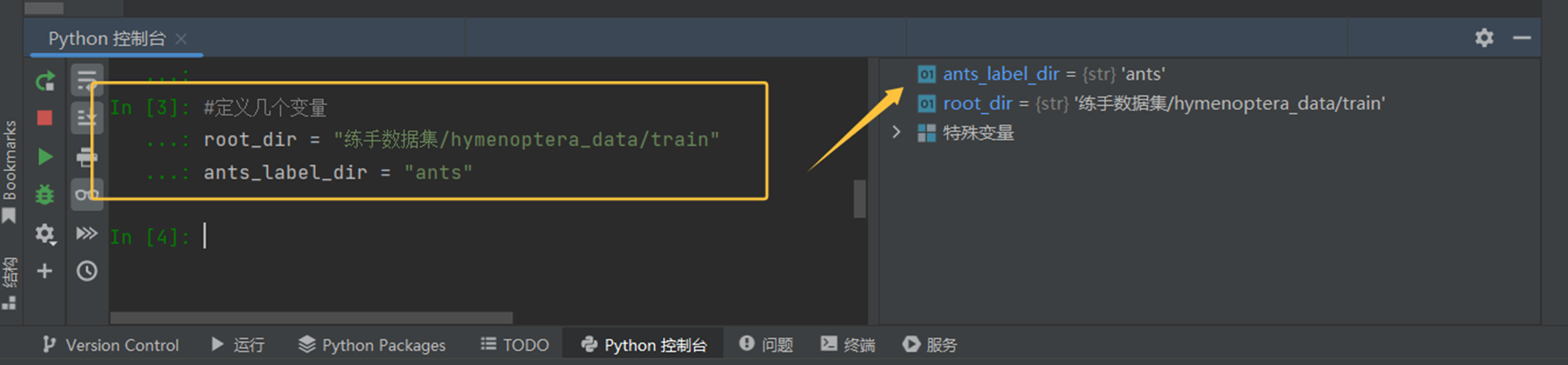Click the Print console output icon
1568x365 pixels.
pos(86,157)
